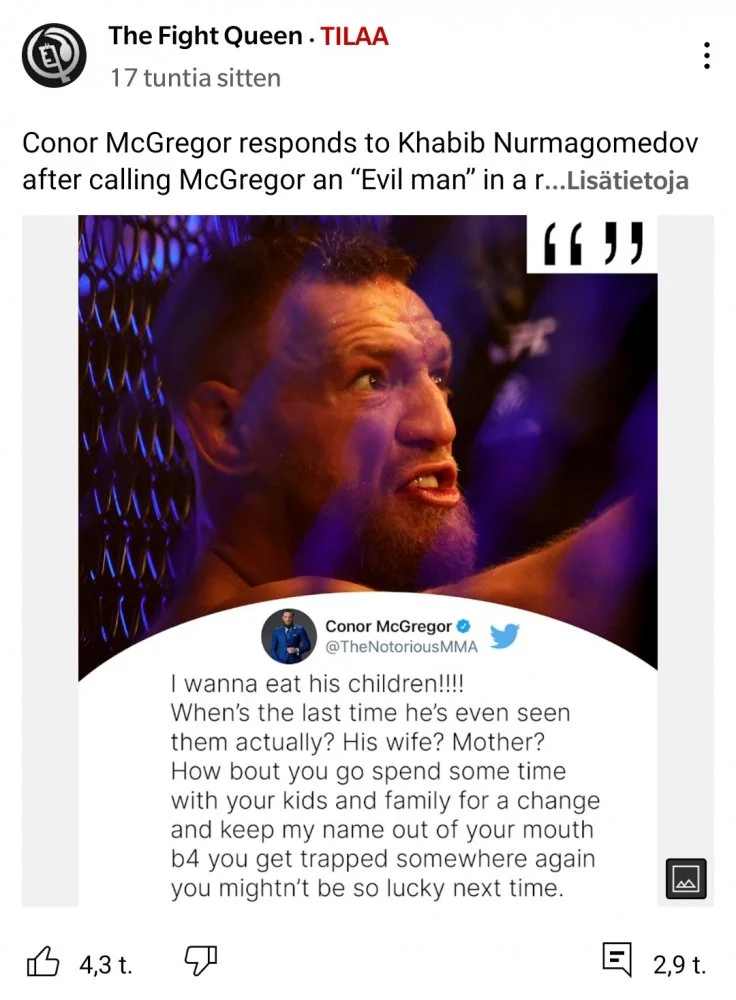The width and height of the screenshot is (736, 1000).
Task: Tap the image gallery icon on picture
Action: 686,879
